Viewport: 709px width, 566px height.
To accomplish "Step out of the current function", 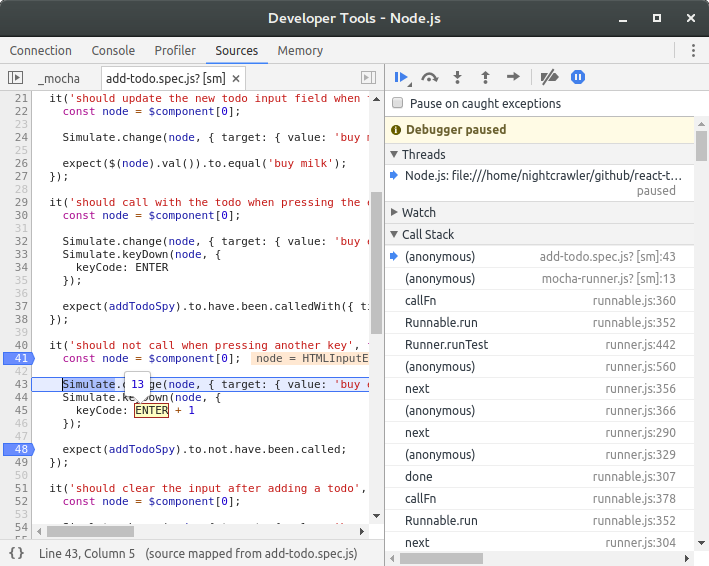I will click(485, 78).
